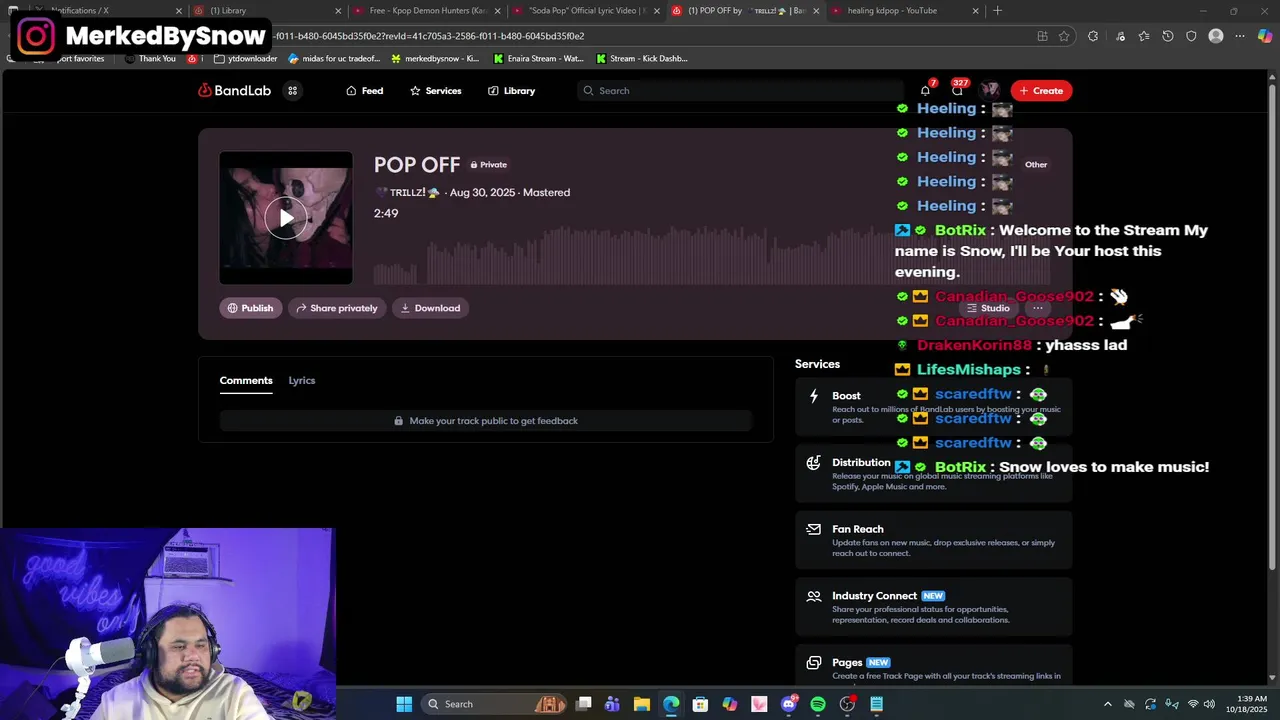Open Spotify from the taskbar
The image size is (1280, 720).
point(818,704)
